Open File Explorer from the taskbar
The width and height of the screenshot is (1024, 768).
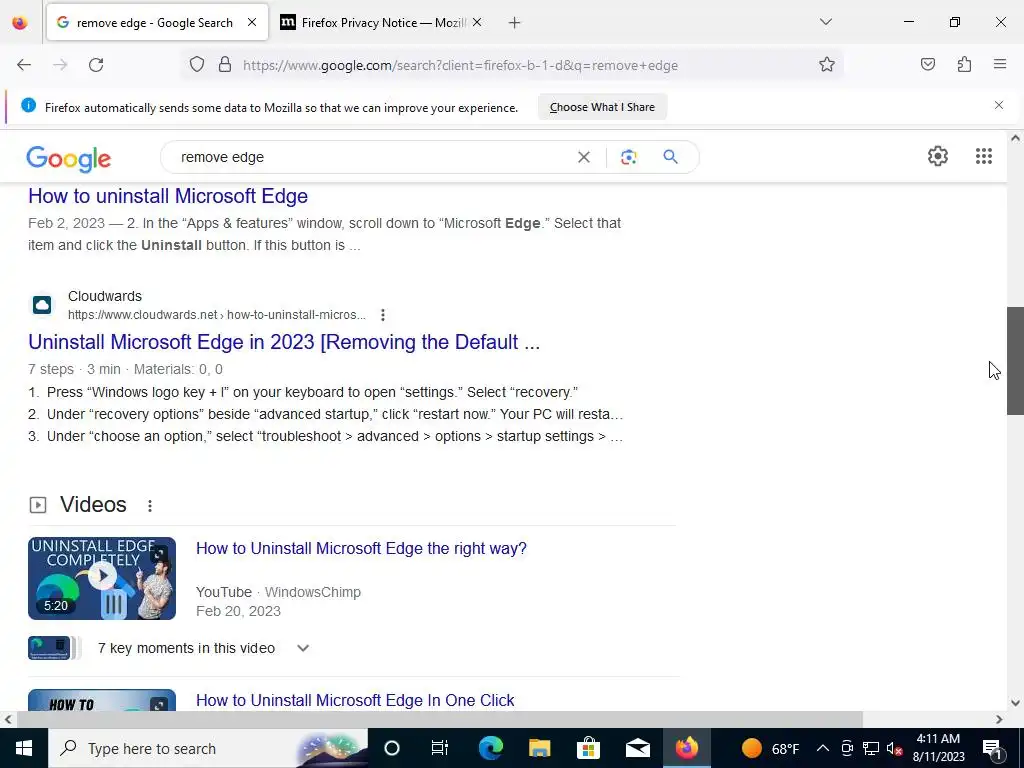tap(539, 748)
